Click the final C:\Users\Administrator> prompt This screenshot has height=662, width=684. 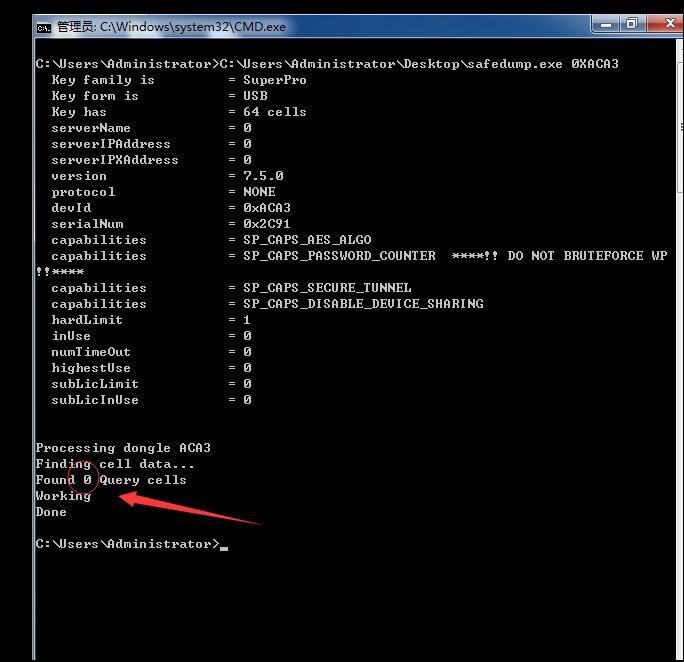coord(127,544)
